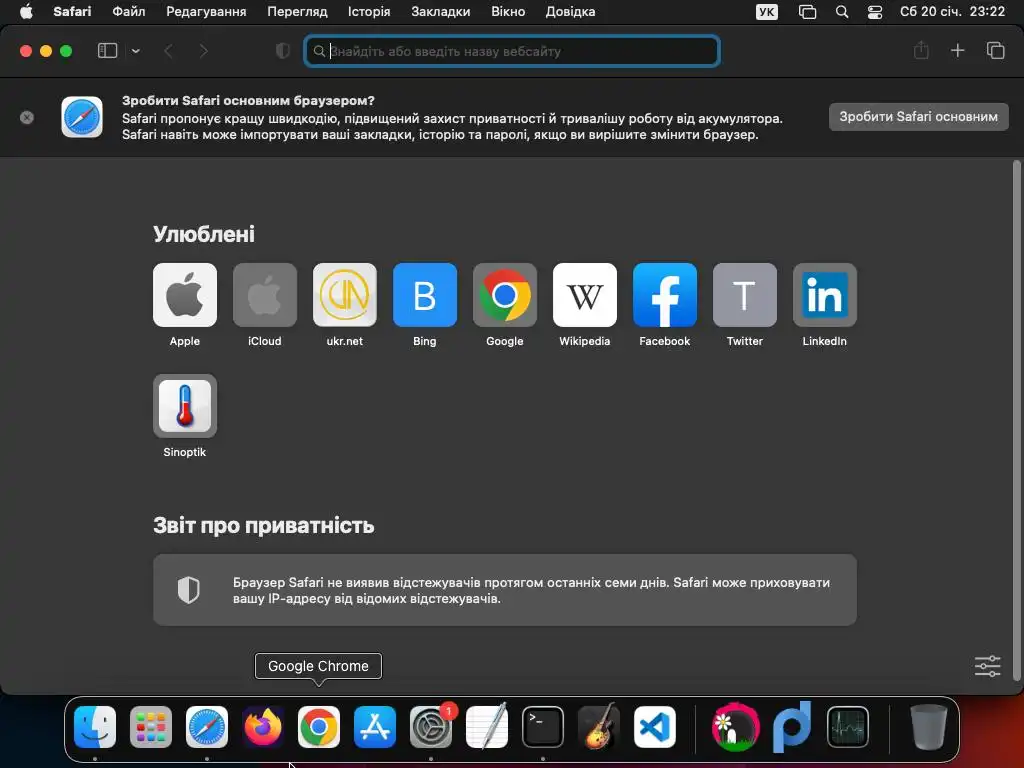Go forward with the forward arrow
This screenshot has width=1024, height=768.
pos(203,51)
